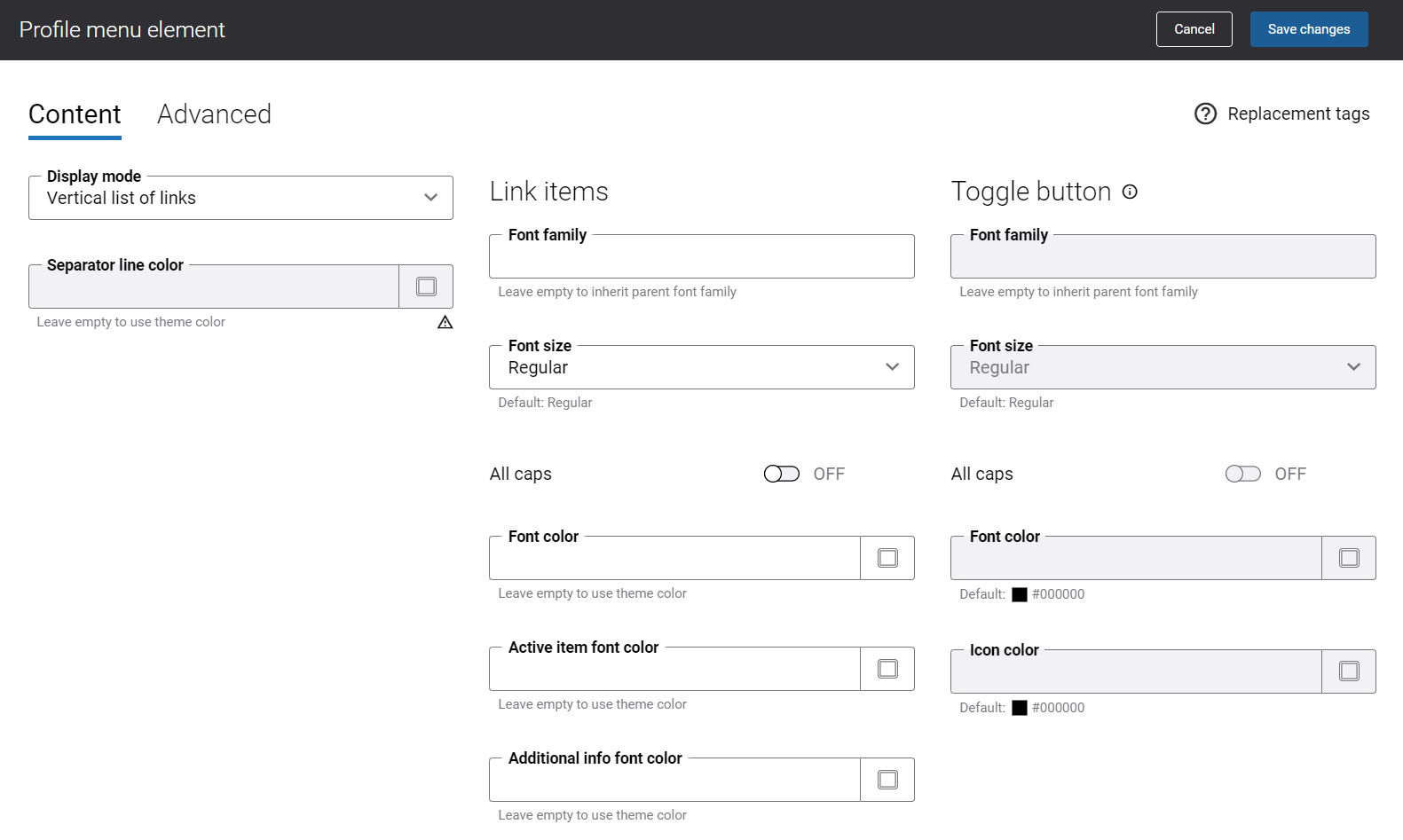Viewport: 1403px width, 840px height.
Task: Open Link items Font color picker
Action: 887,558
